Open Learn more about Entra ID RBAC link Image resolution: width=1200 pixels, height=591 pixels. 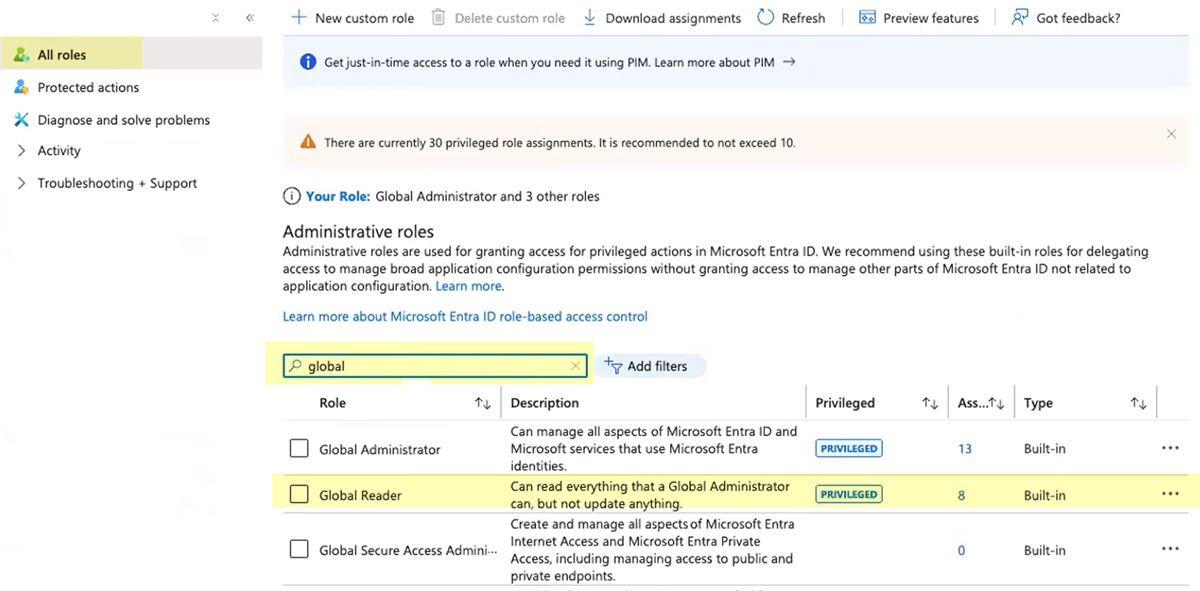click(x=465, y=317)
